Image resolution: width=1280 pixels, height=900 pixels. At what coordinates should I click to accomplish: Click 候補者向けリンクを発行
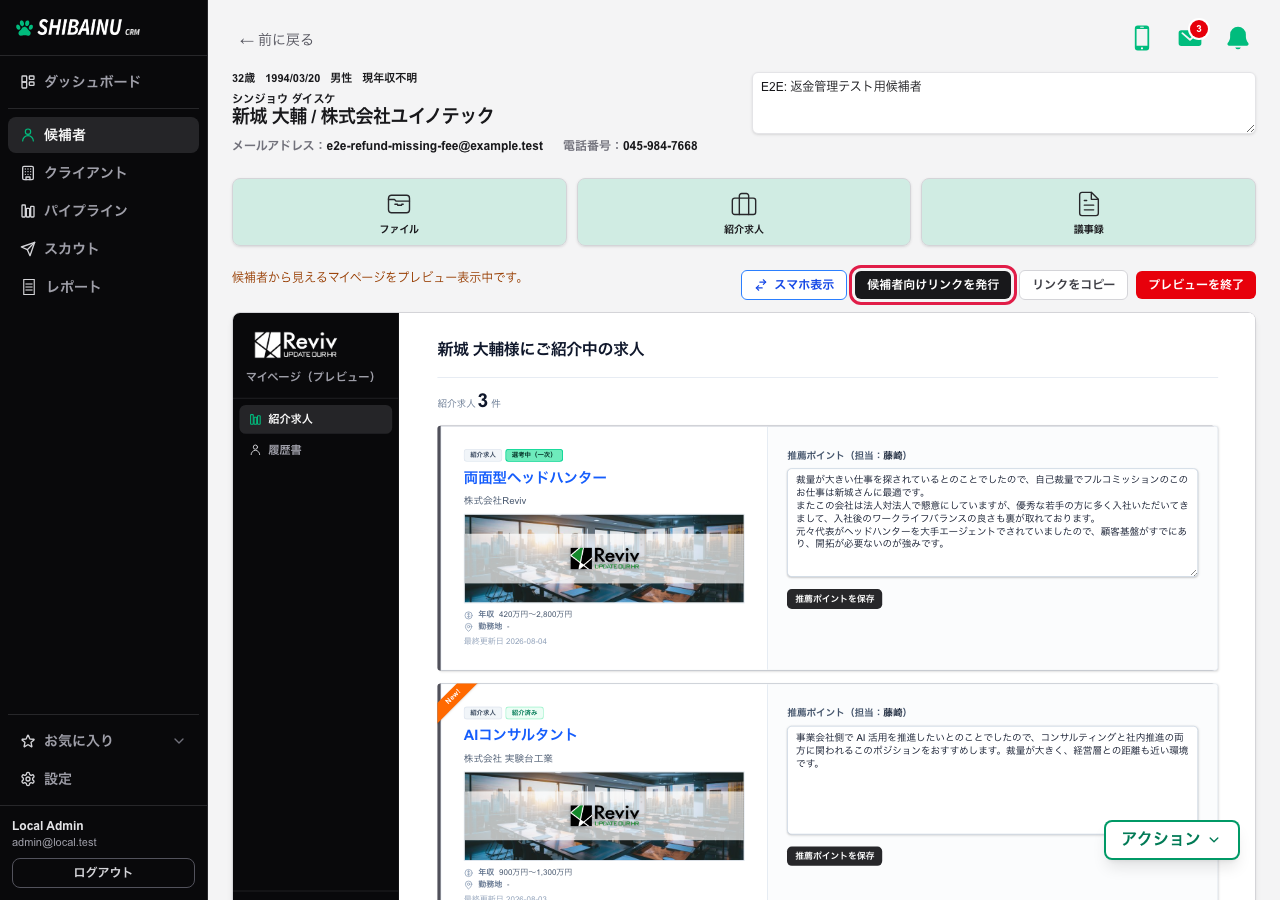(x=933, y=285)
